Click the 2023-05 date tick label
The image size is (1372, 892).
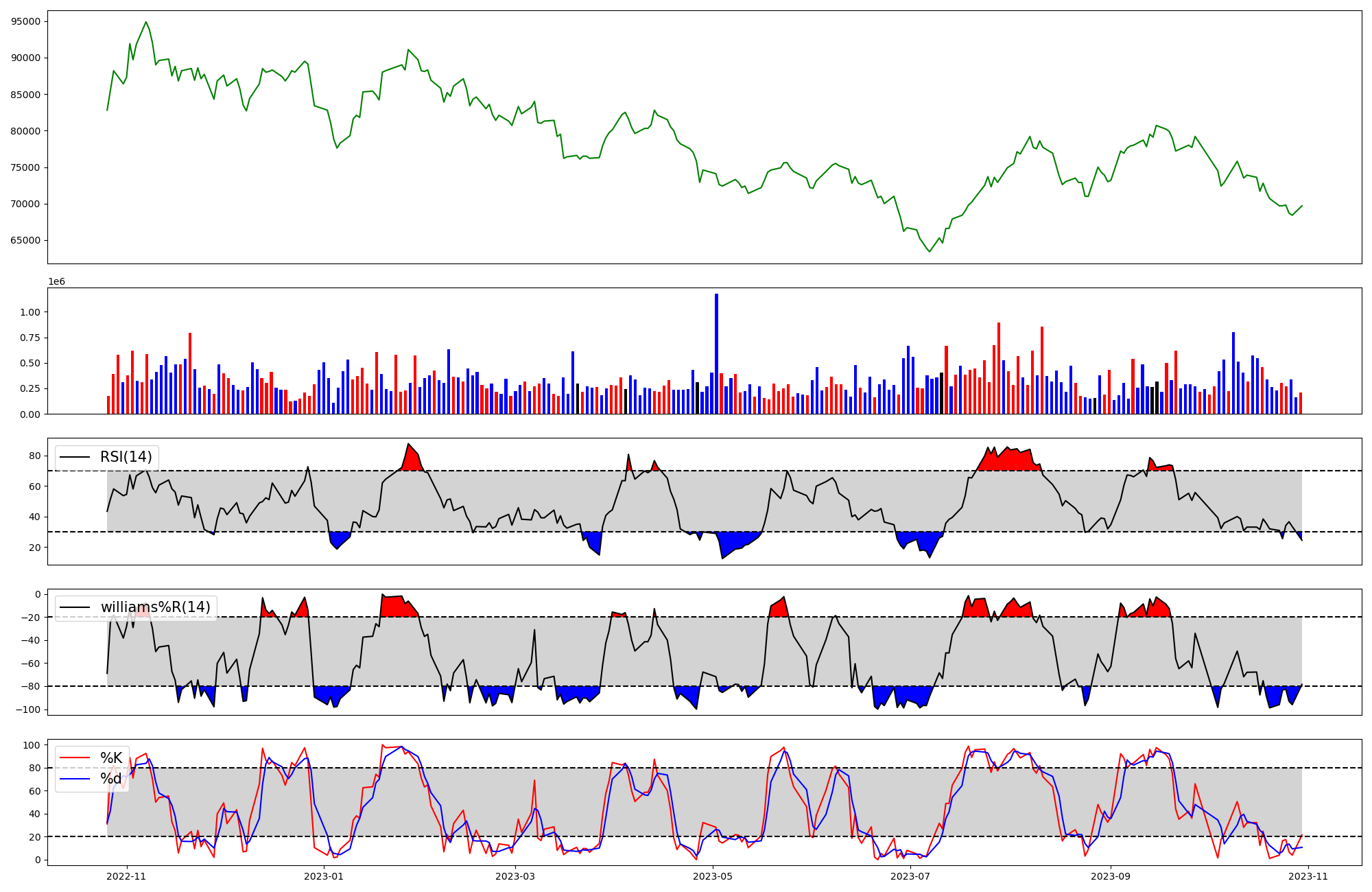(713, 876)
